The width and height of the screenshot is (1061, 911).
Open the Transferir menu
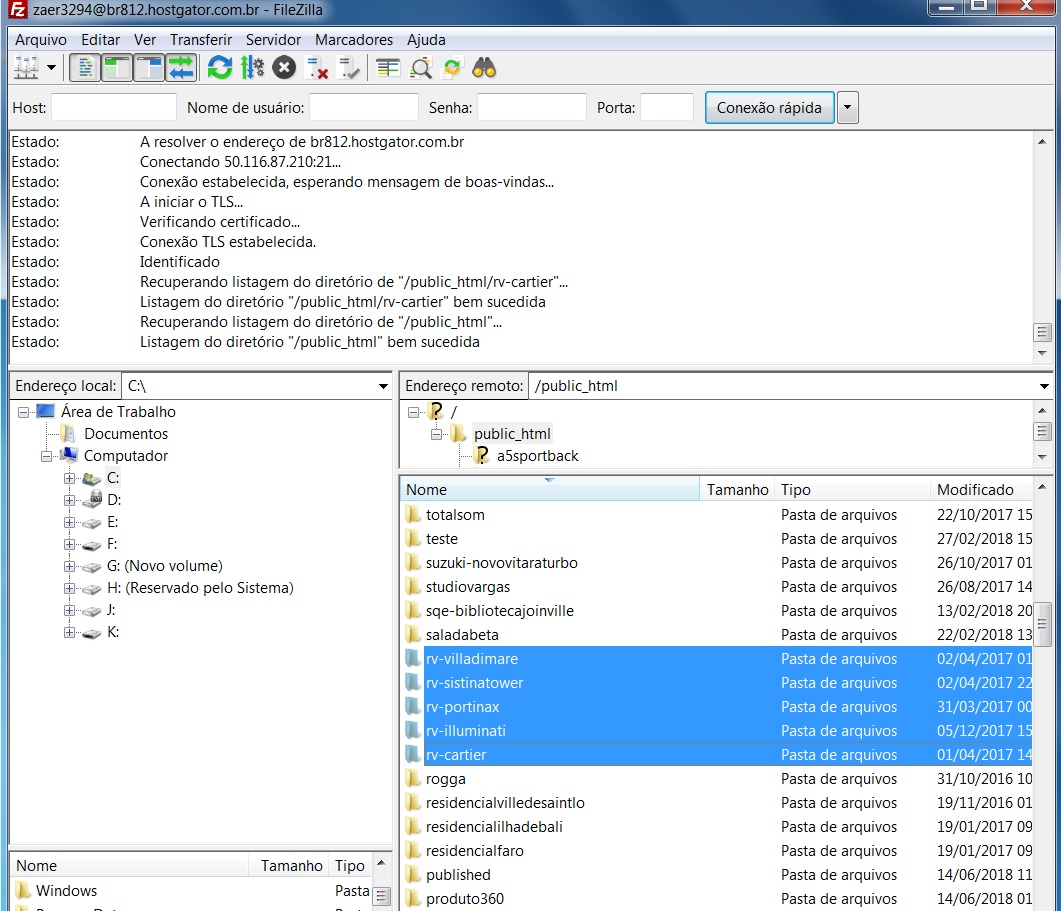(201, 40)
